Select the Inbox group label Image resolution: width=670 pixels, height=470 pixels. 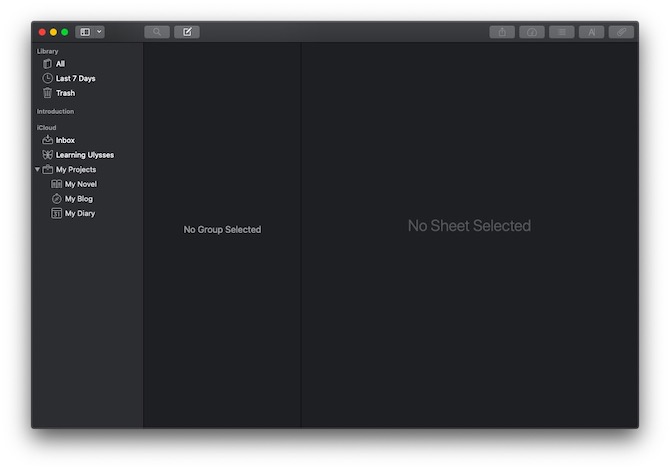click(x=65, y=140)
